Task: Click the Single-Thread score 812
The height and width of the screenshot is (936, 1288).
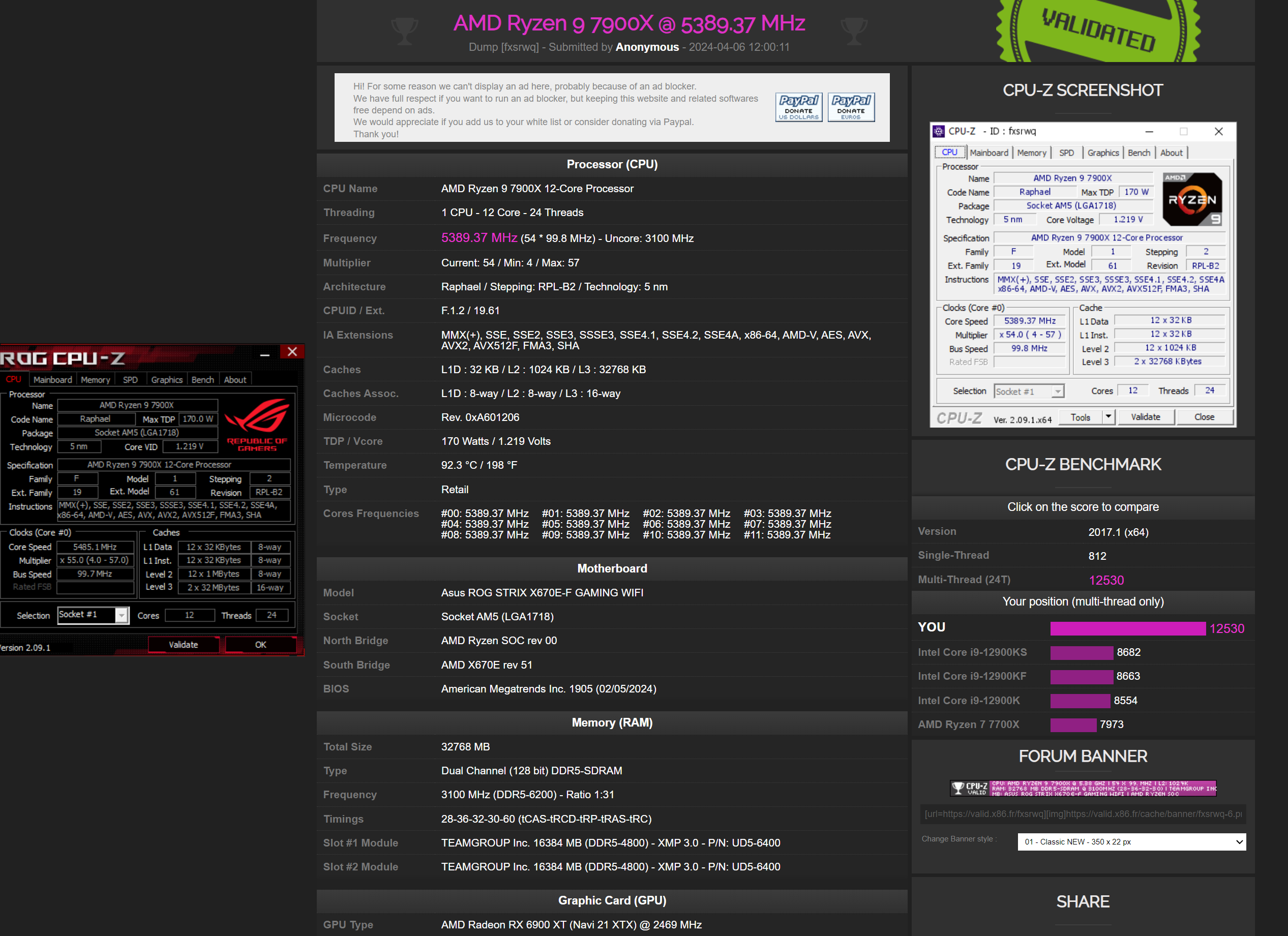Action: coord(1097,556)
